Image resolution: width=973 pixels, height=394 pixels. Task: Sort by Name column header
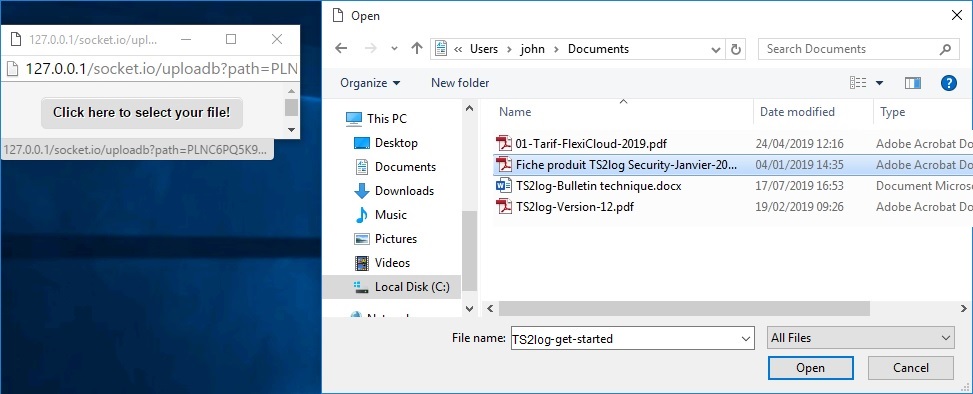(x=515, y=112)
